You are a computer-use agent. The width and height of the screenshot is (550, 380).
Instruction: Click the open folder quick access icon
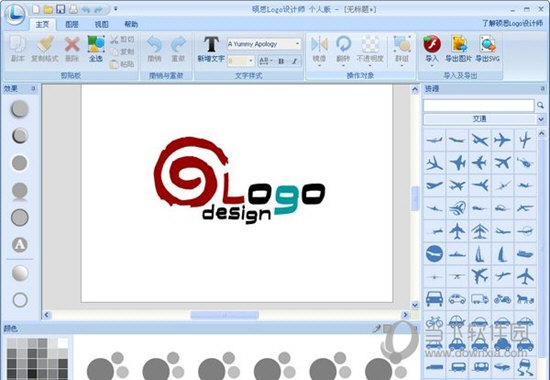tap(48, 9)
